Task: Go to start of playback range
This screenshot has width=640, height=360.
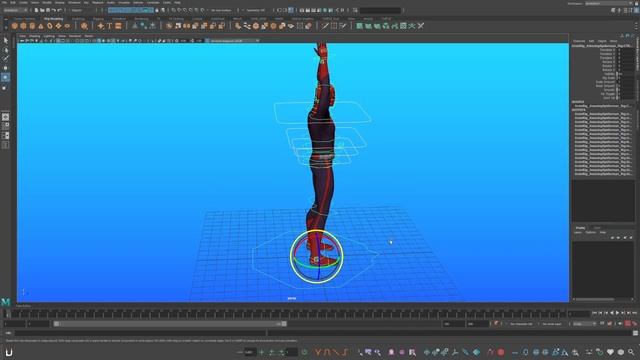Action: (x=595, y=313)
